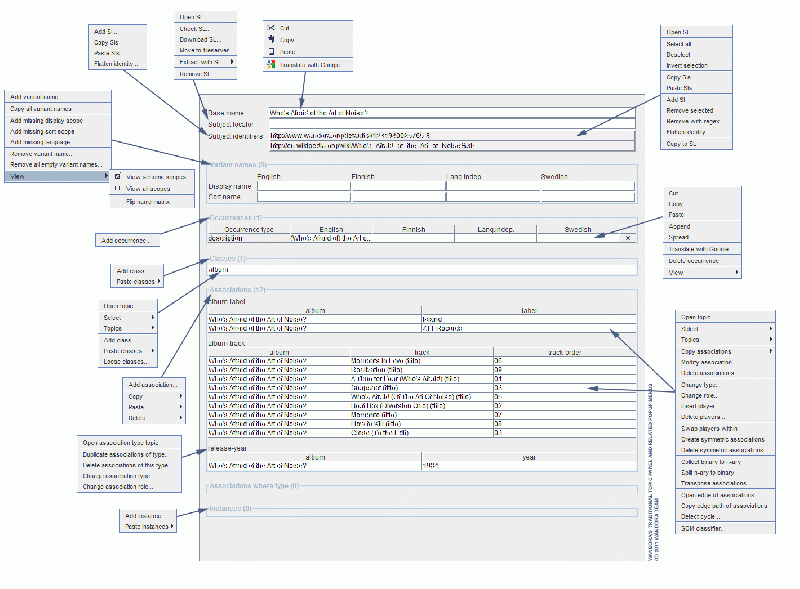Enable the View all scopes checkbox

pos(117,188)
